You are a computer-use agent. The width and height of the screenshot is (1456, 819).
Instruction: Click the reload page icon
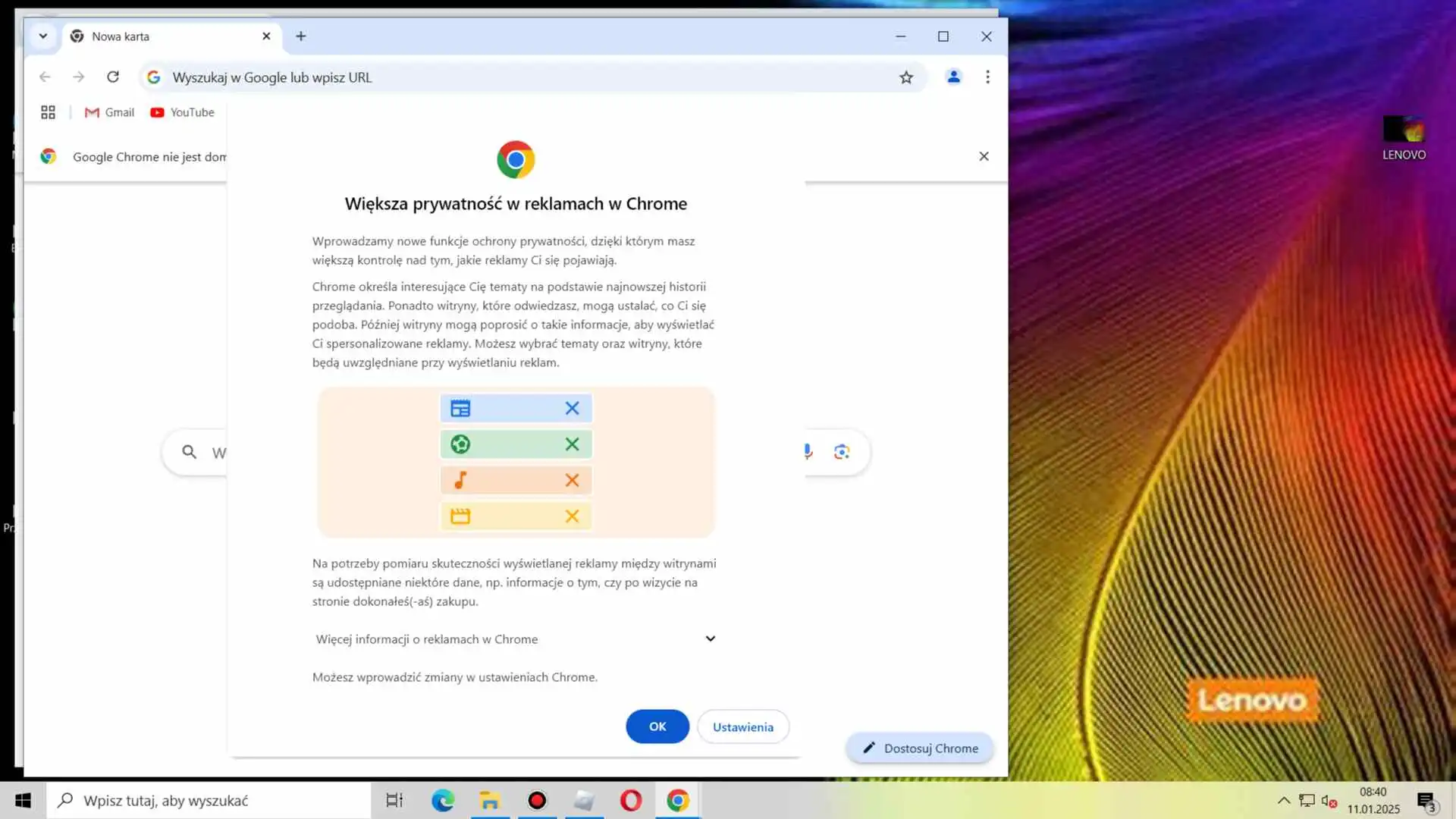pos(113,77)
